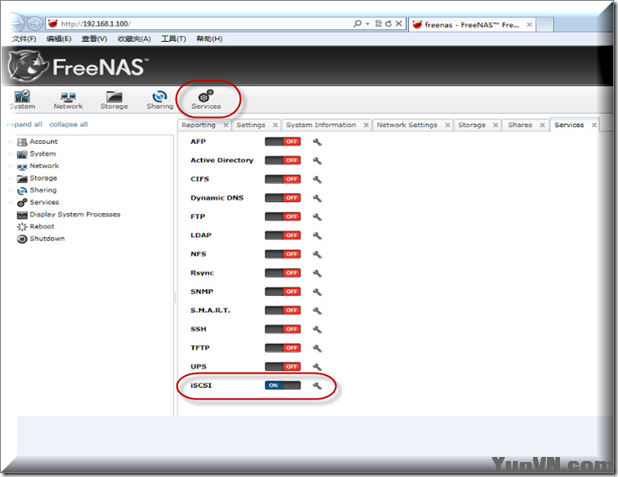
Task: Open Dynamic DNS settings wrench
Action: point(317,198)
